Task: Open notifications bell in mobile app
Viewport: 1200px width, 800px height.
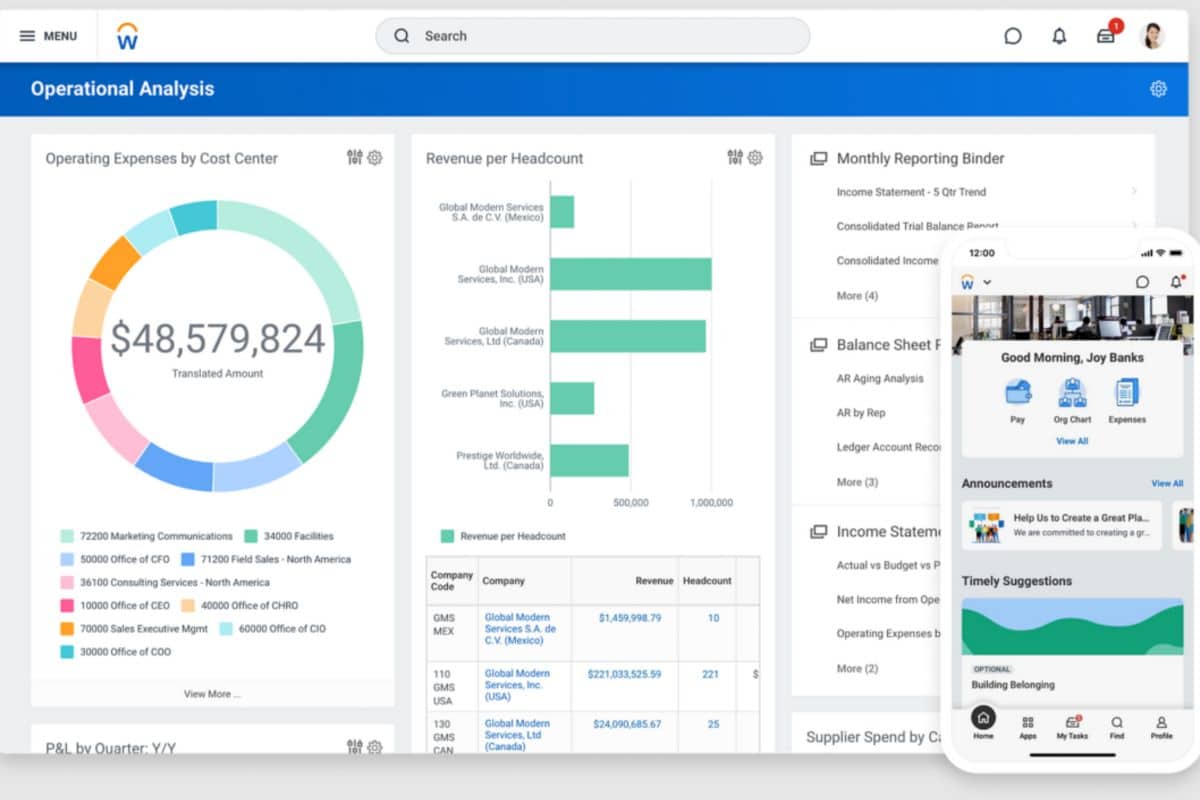Action: (1176, 282)
